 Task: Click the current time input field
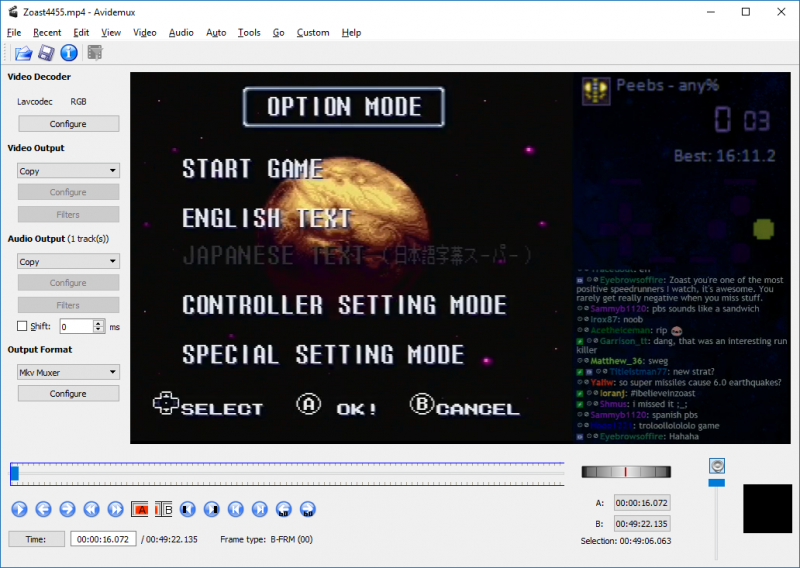pos(103,539)
